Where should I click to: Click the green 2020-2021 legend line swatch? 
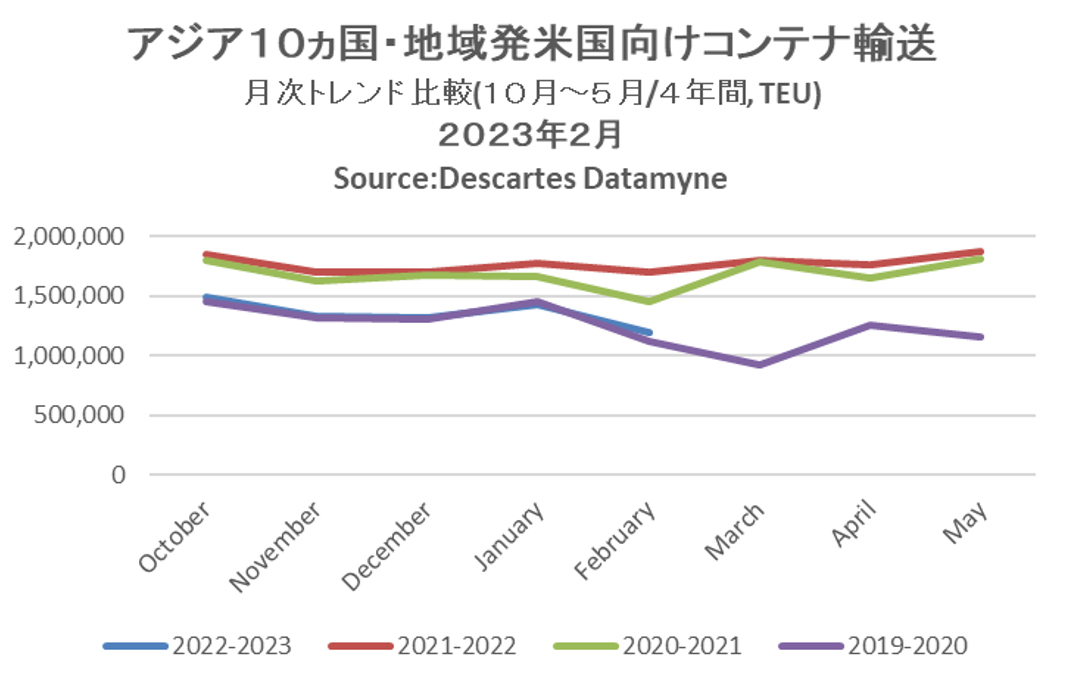coord(586,646)
